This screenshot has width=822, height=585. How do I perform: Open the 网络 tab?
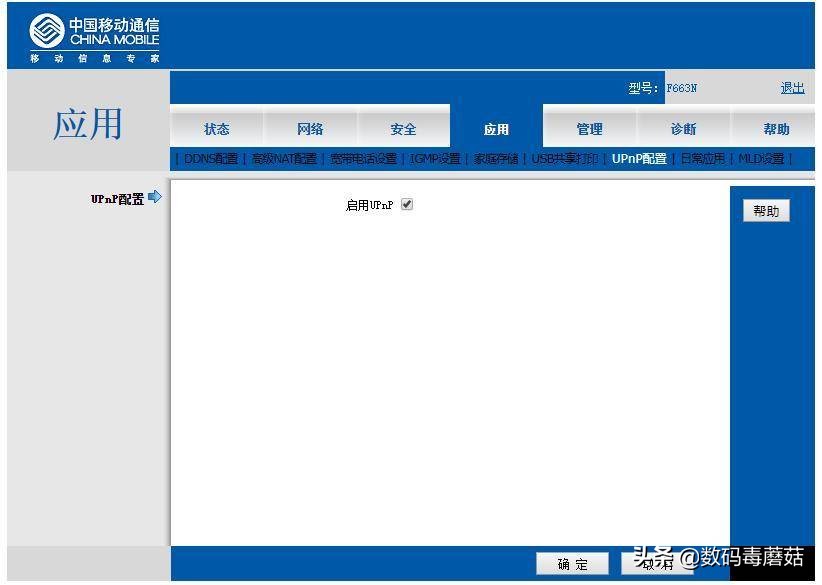pos(310,128)
